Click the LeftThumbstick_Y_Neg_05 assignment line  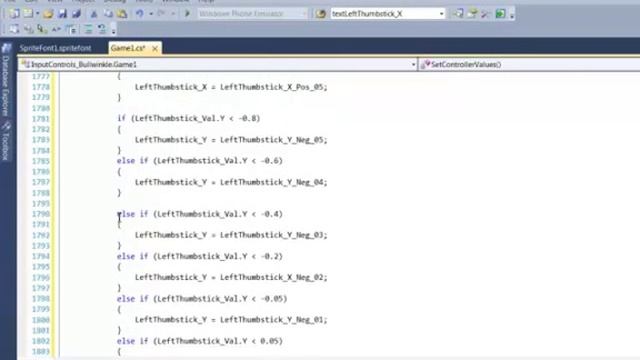[231, 140]
